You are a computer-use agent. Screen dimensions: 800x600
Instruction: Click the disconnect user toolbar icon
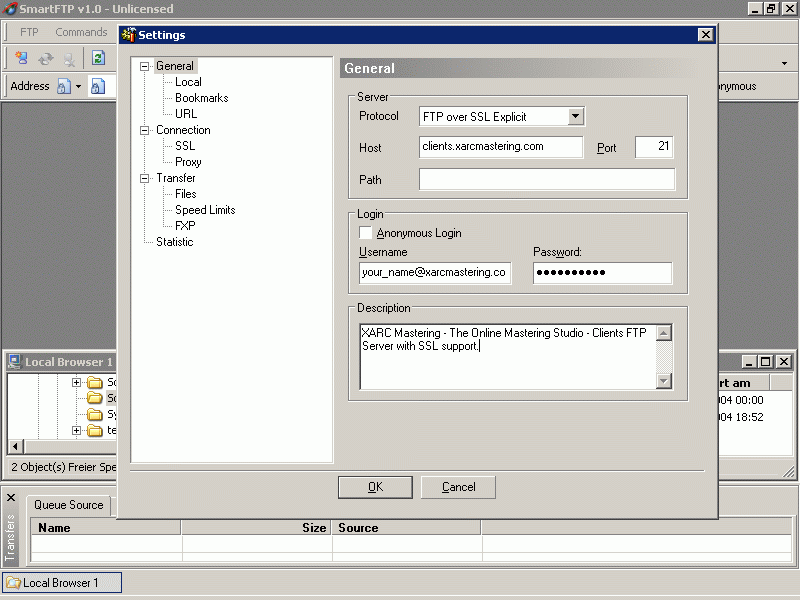pyautogui.click(x=69, y=59)
